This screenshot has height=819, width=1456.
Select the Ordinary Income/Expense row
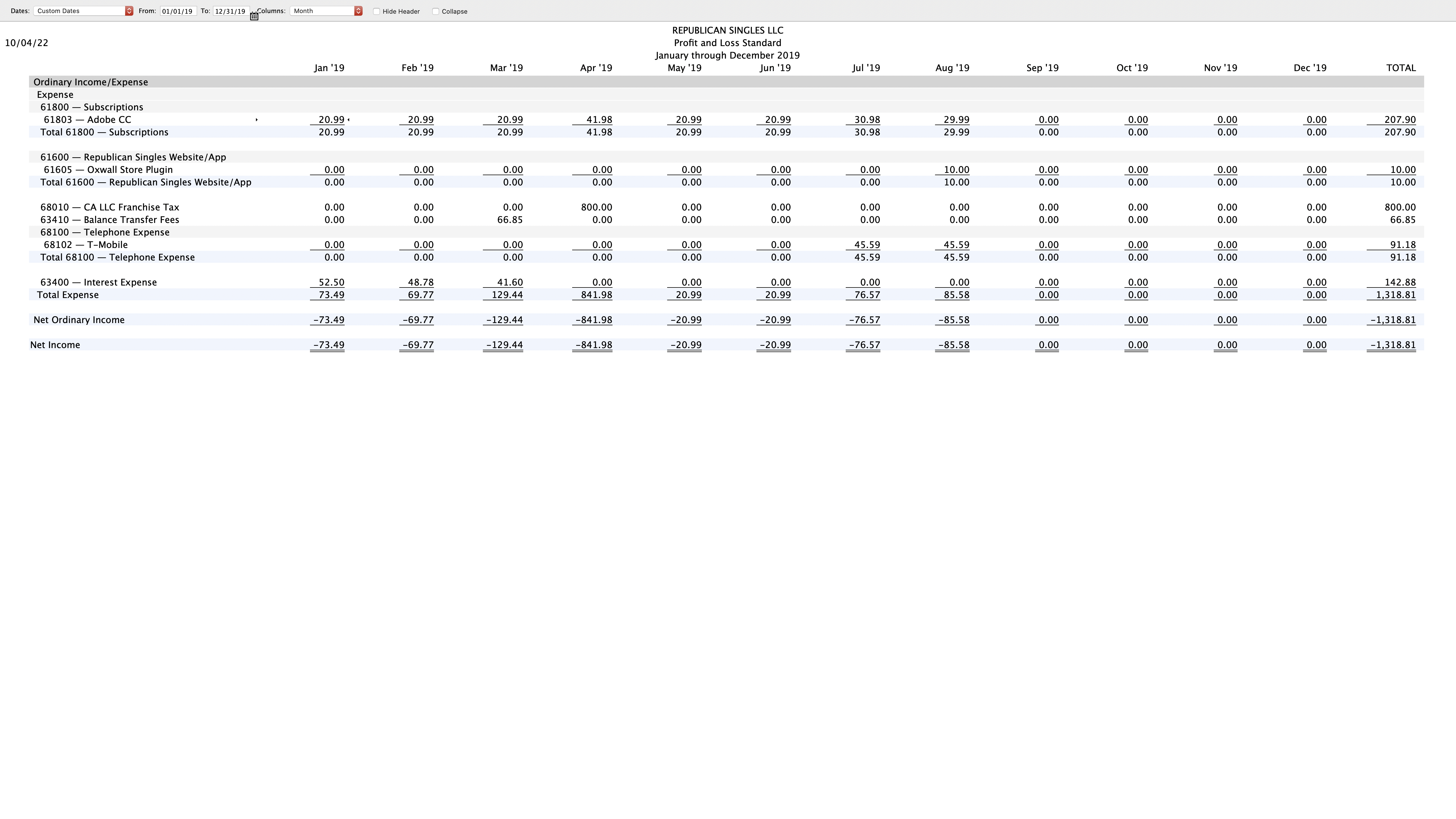[x=726, y=82]
